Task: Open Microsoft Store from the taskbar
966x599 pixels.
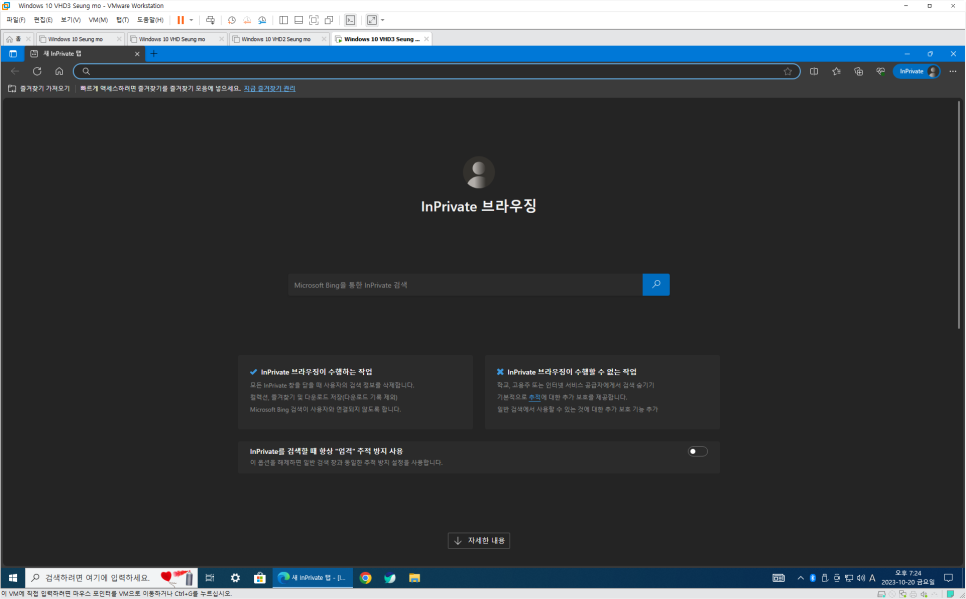Action: 259,578
